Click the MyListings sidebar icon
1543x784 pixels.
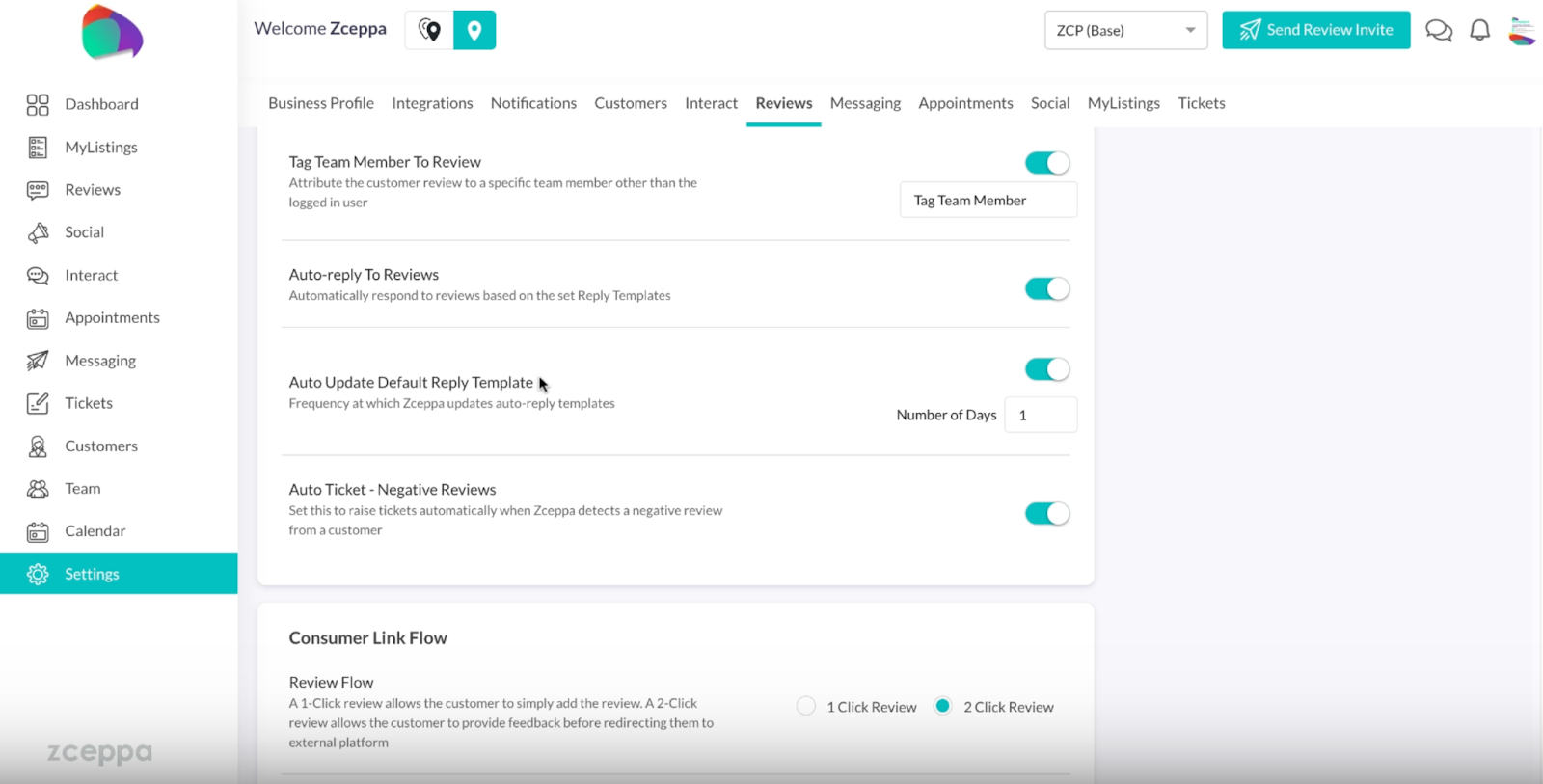38,148
